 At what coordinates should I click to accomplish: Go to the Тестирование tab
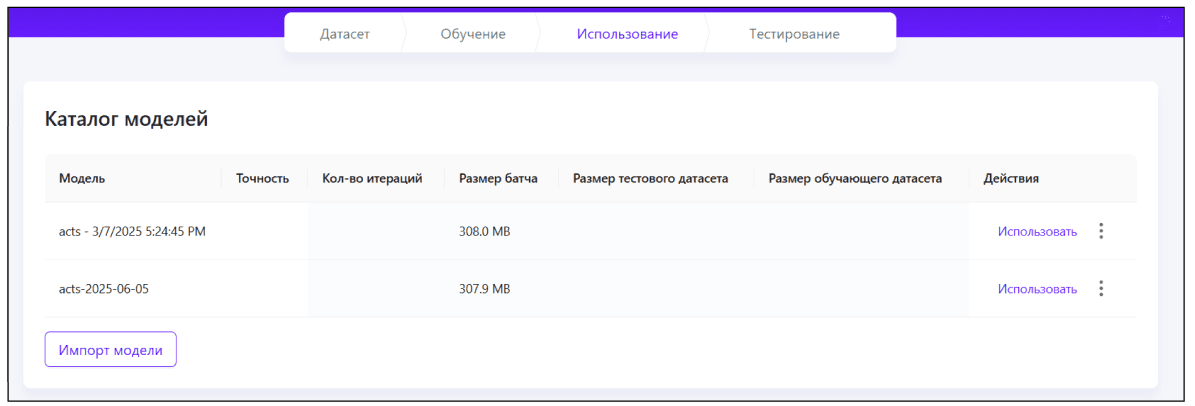click(x=794, y=34)
